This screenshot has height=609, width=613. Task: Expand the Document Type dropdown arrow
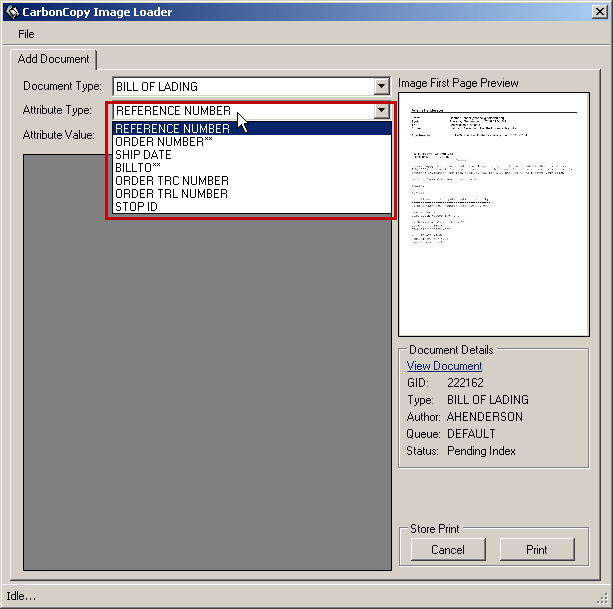click(380, 87)
